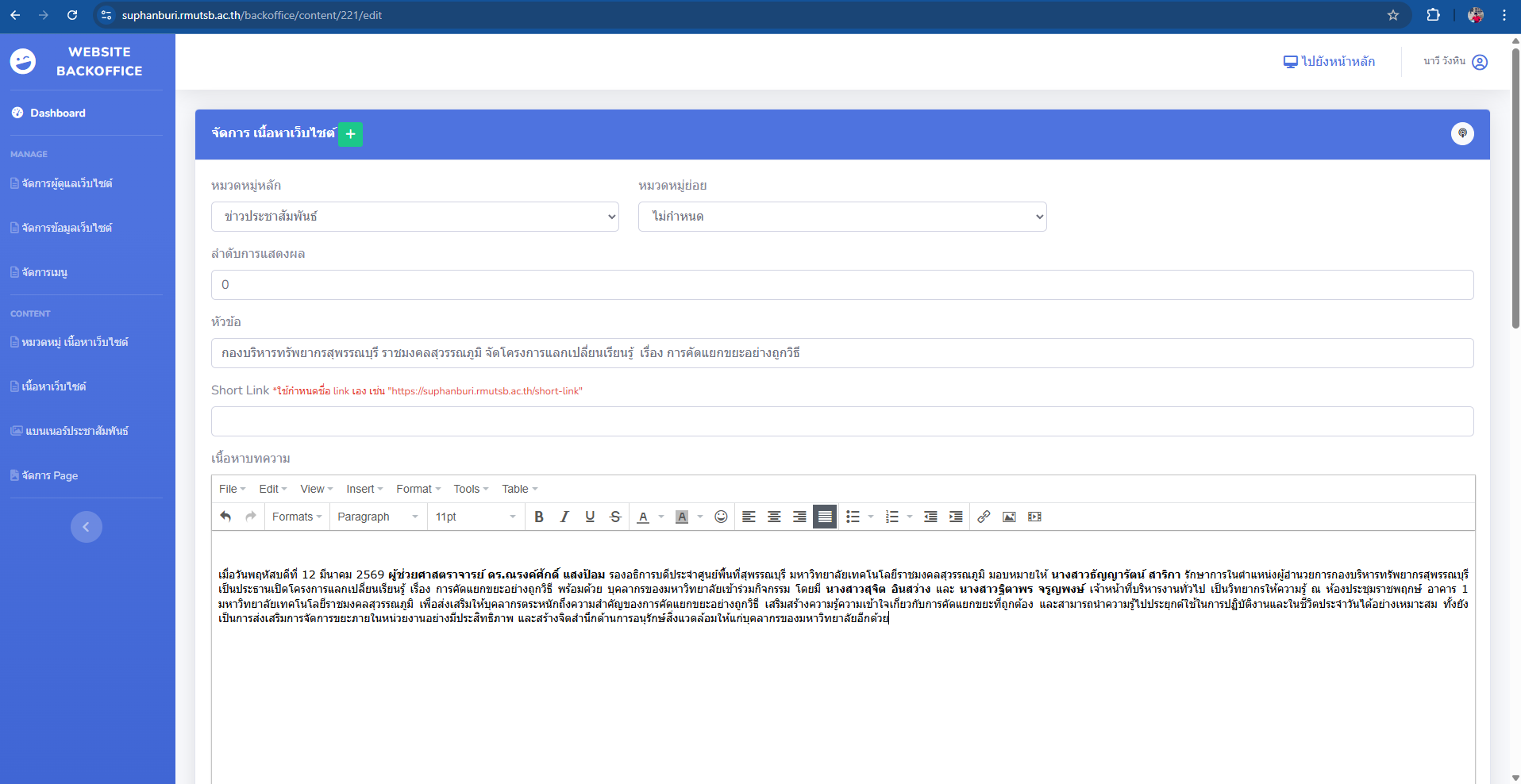This screenshot has width=1521, height=784.
Task: Toggle underline formatting
Action: coord(590,517)
